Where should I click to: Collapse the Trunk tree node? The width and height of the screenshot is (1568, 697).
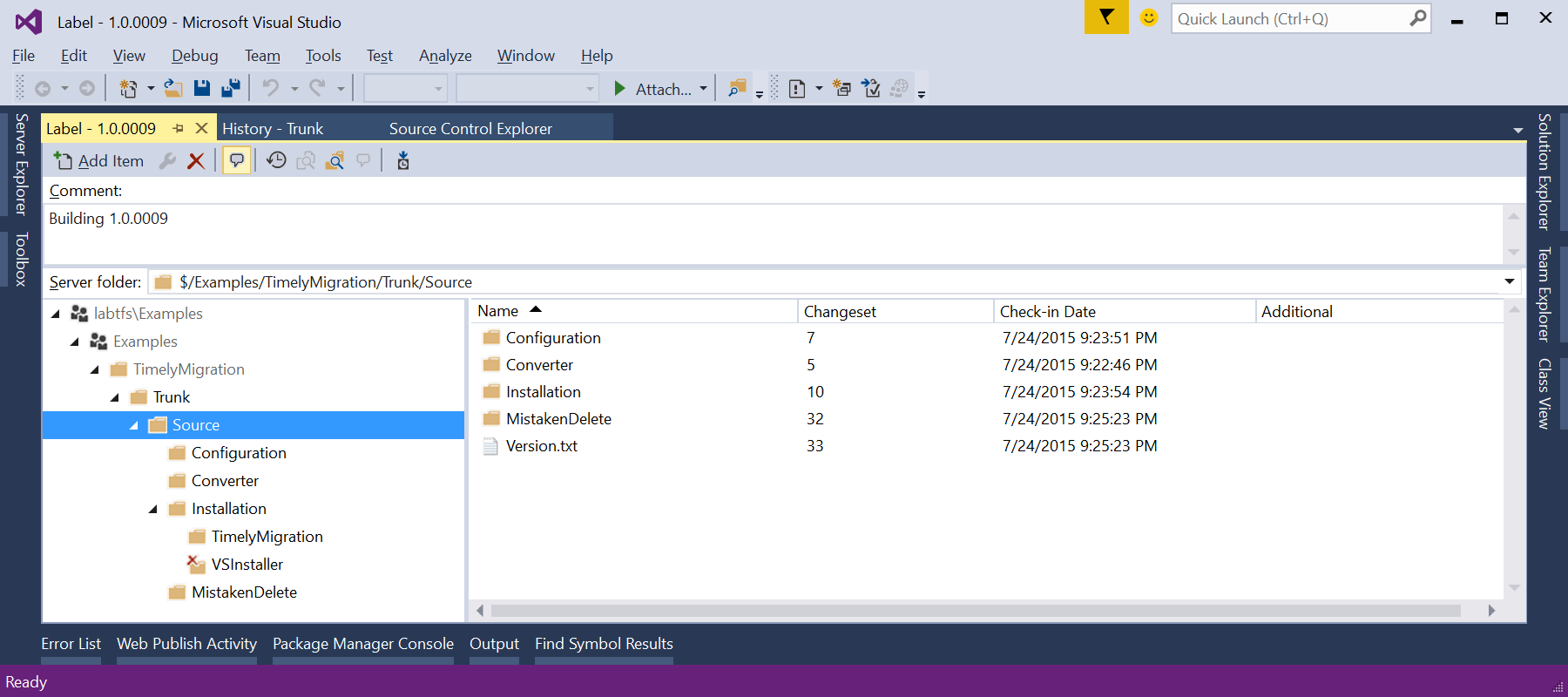click(x=115, y=397)
